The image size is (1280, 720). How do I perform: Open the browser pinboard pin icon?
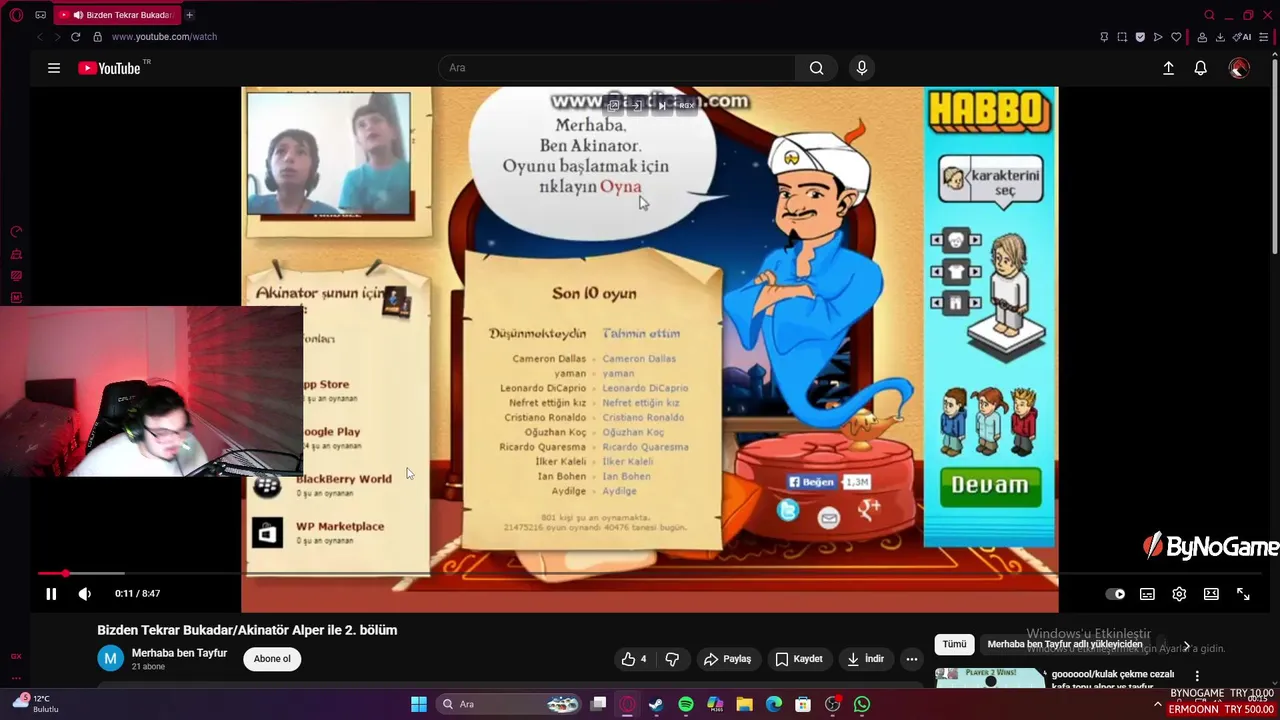(x=1104, y=37)
